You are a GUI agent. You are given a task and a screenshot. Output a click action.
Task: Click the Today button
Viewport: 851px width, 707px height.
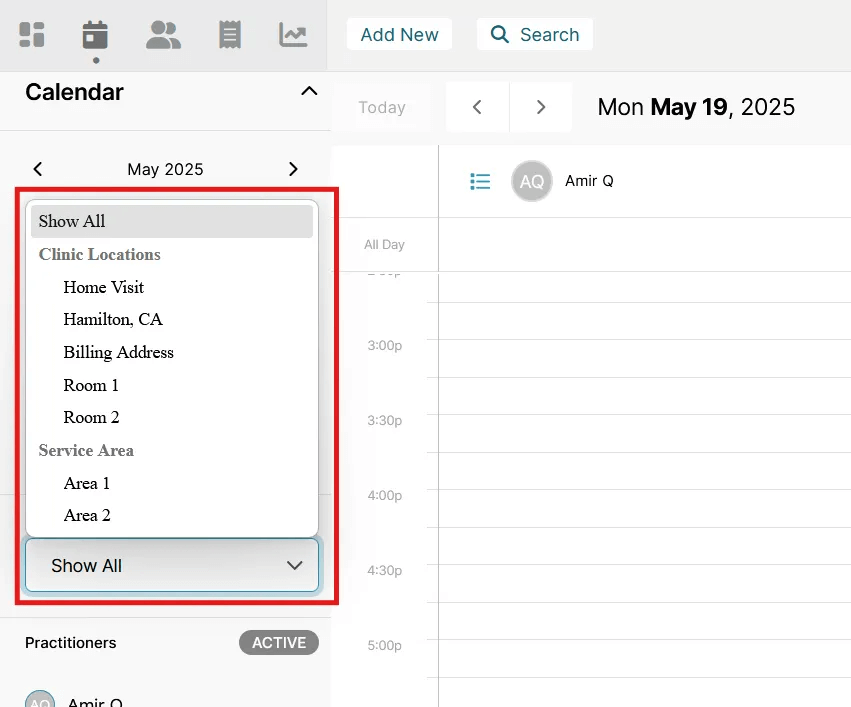382,107
